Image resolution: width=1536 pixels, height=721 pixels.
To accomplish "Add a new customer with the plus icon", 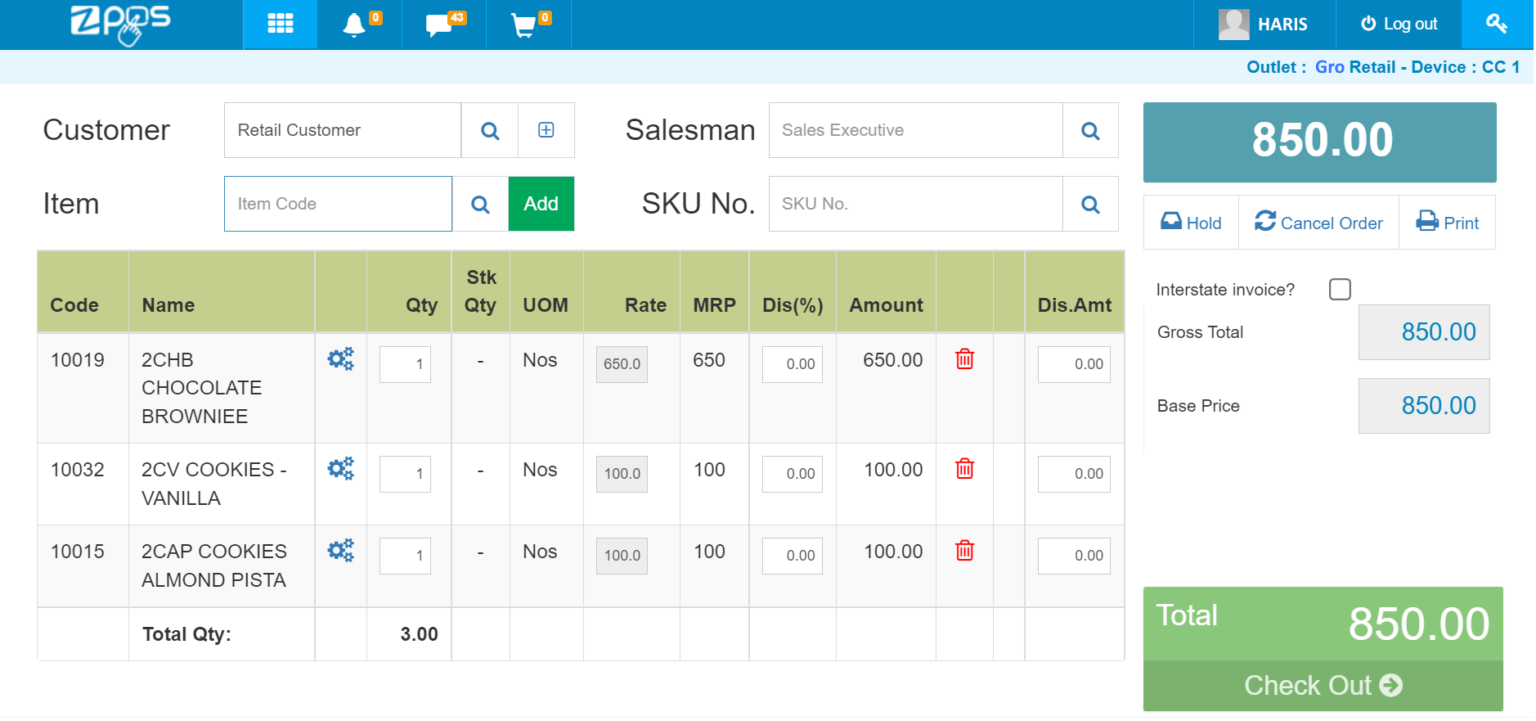I will click(546, 129).
